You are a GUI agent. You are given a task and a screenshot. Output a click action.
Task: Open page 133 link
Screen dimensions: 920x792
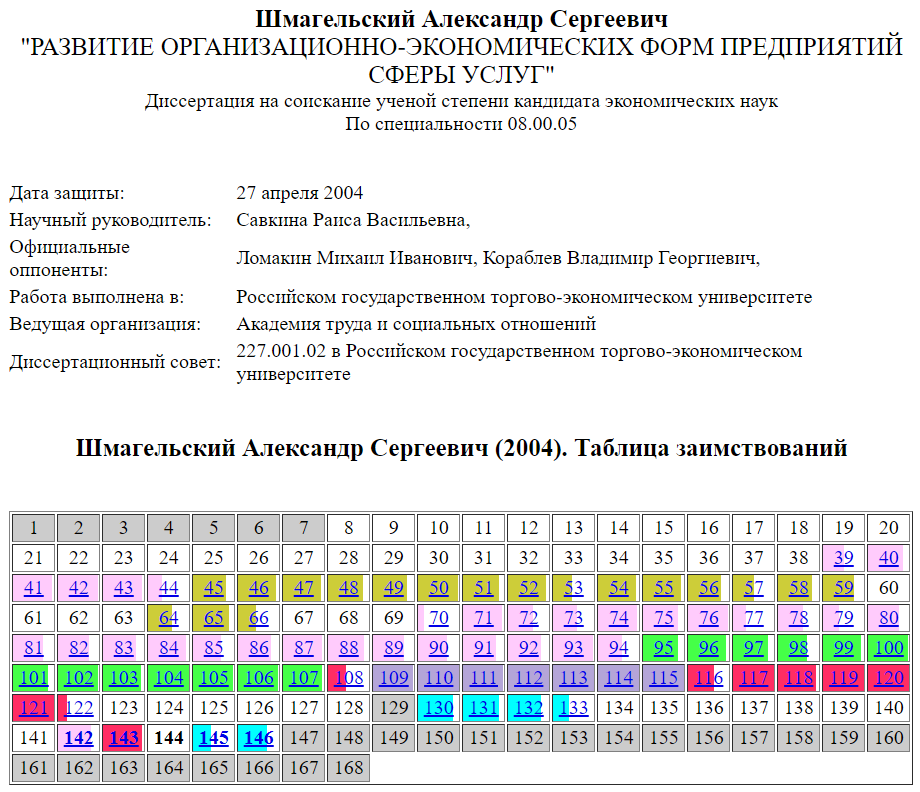(x=573, y=707)
